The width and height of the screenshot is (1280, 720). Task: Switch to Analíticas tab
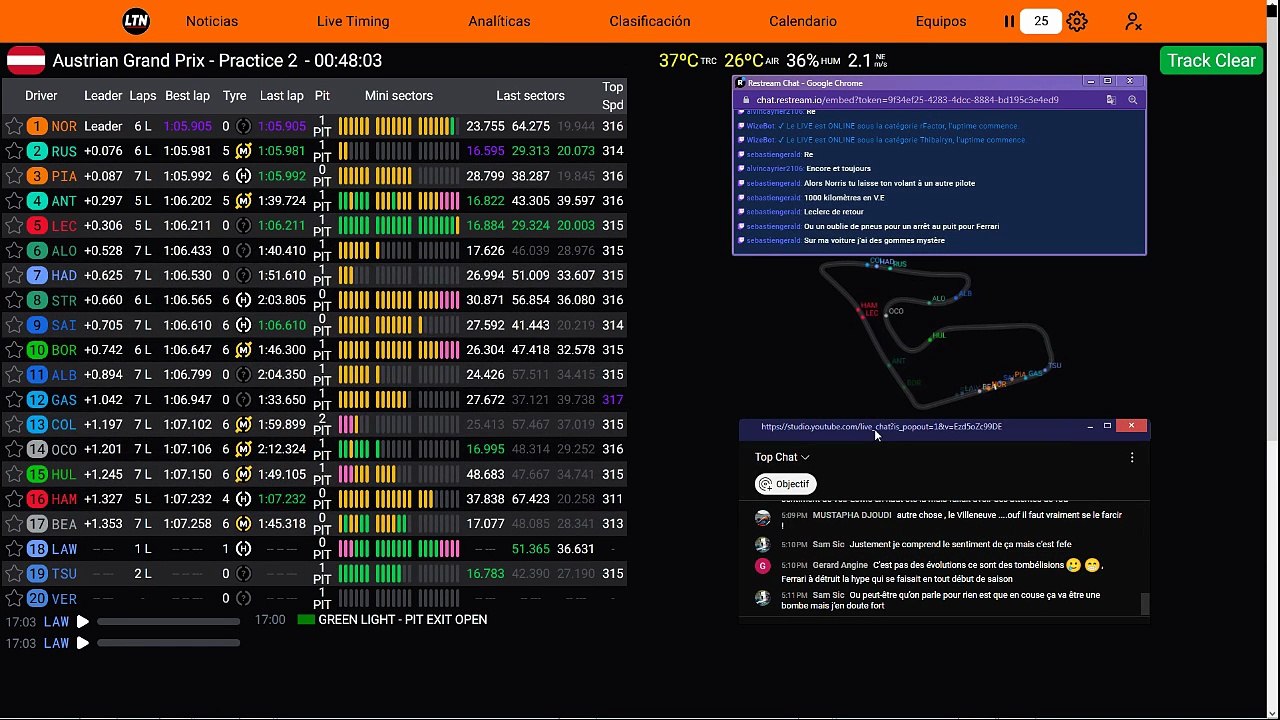pyautogui.click(x=499, y=21)
